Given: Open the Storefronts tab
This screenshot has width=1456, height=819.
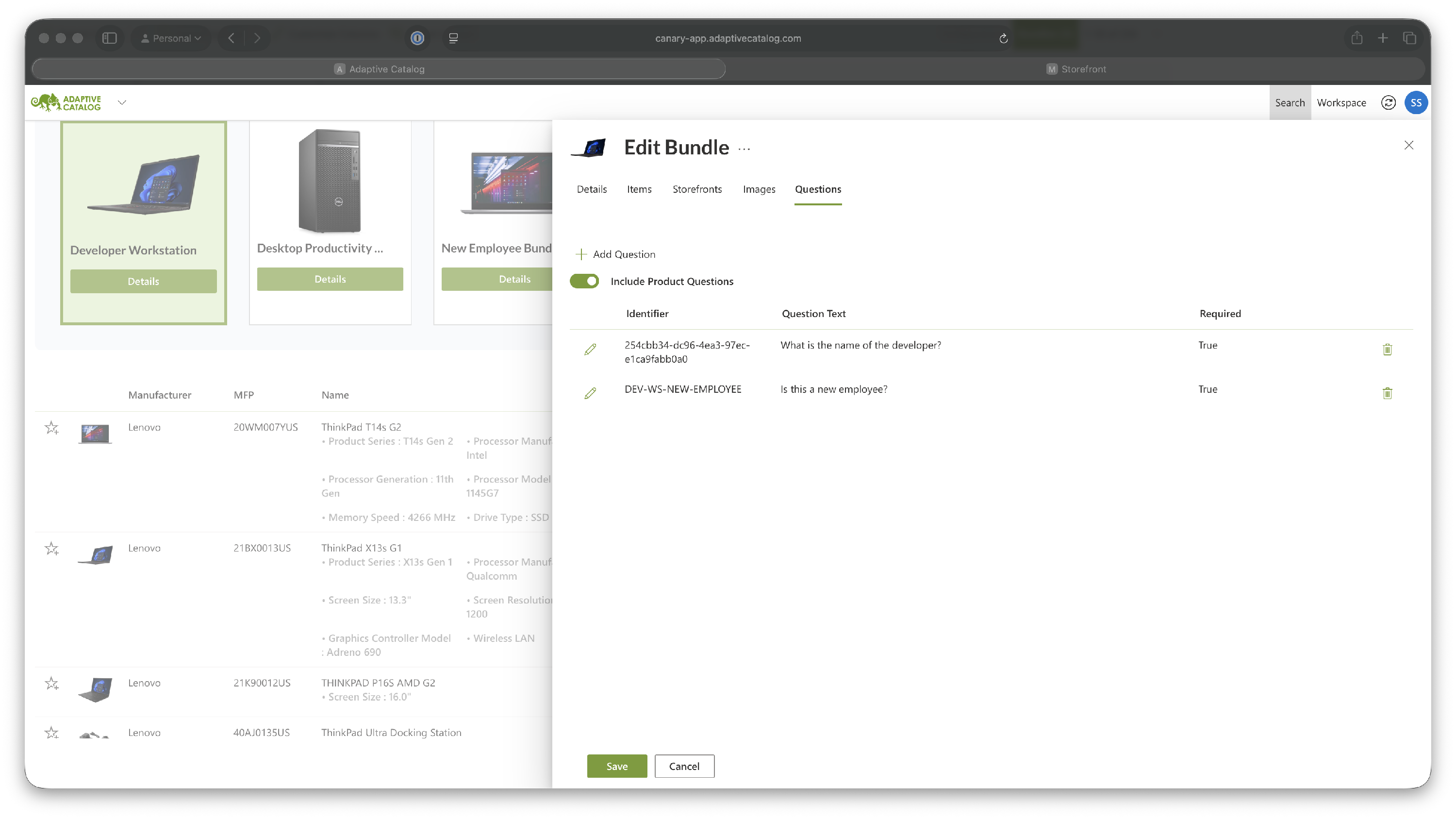Looking at the screenshot, I should [696, 189].
